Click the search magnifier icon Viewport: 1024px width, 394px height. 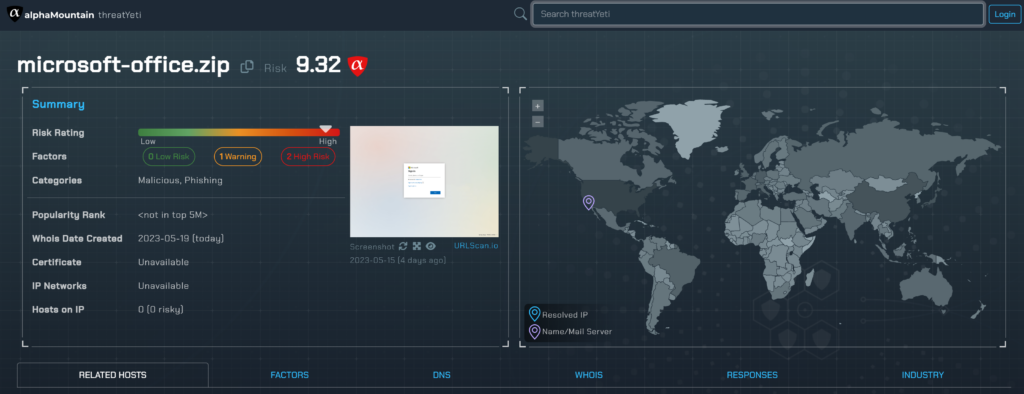point(520,14)
